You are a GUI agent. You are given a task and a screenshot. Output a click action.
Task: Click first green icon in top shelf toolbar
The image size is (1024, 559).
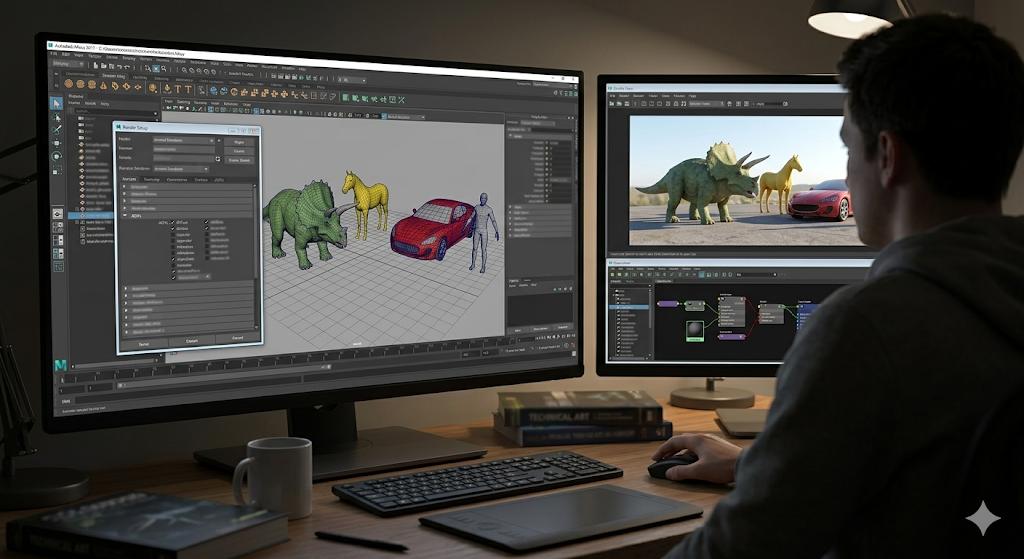[344, 98]
